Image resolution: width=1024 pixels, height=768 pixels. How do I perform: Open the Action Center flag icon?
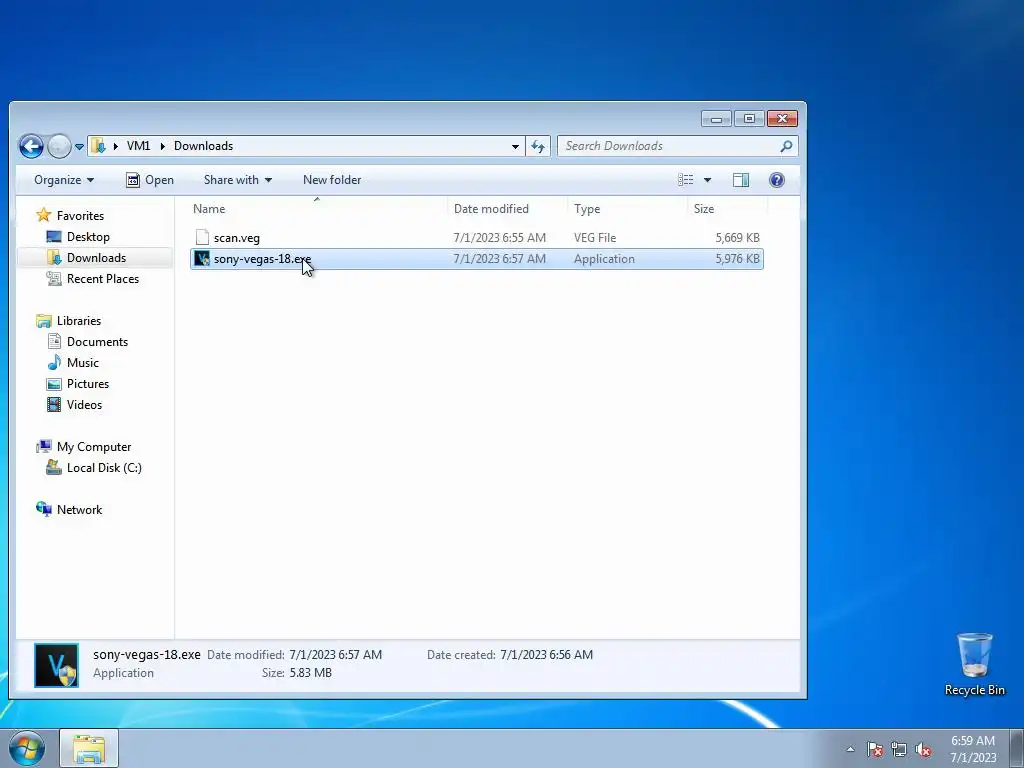(875, 749)
